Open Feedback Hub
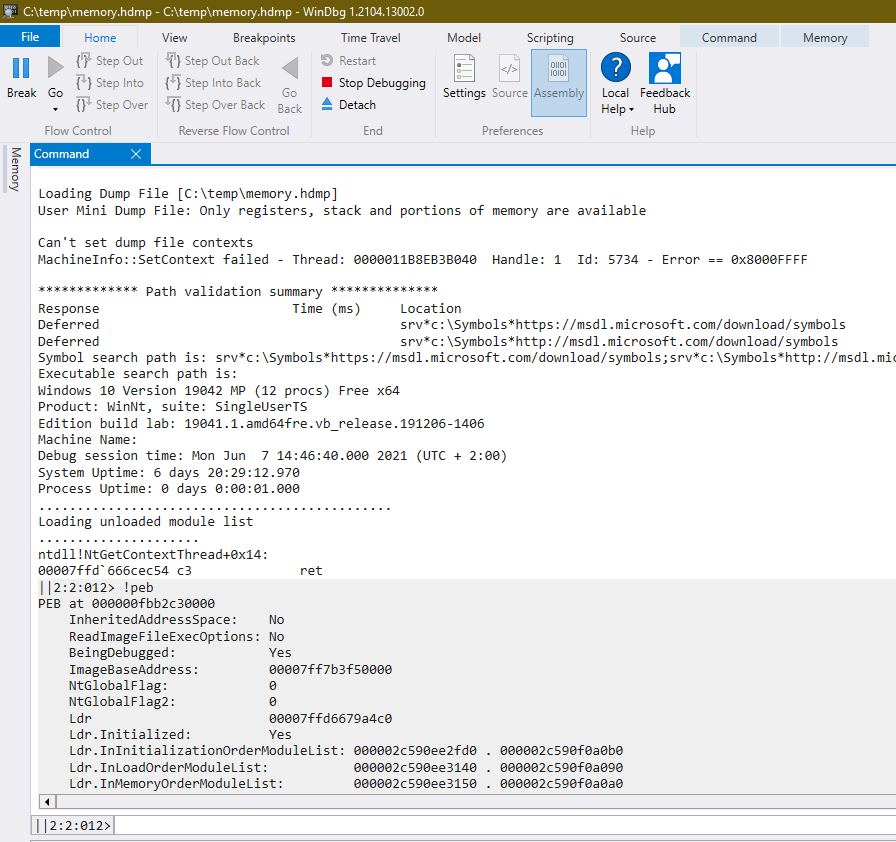This screenshot has height=842, width=896. pyautogui.click(x=665, y=83)
